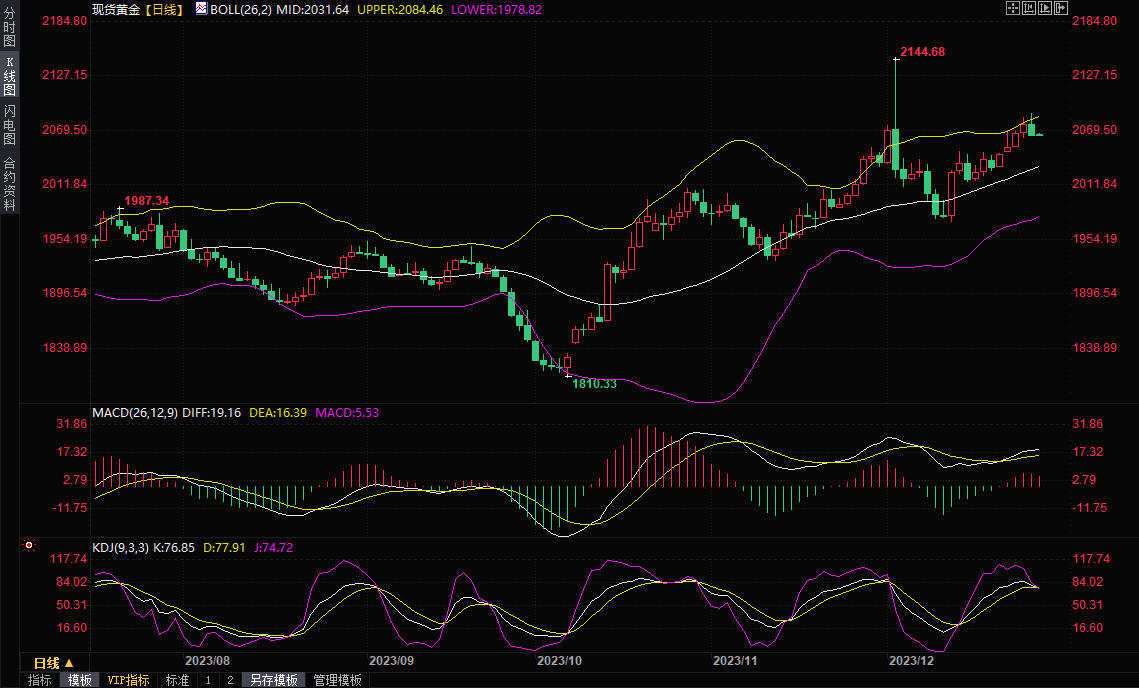Switch to template 2
This screenshot has height=688, width=1139.
(230, 680)
